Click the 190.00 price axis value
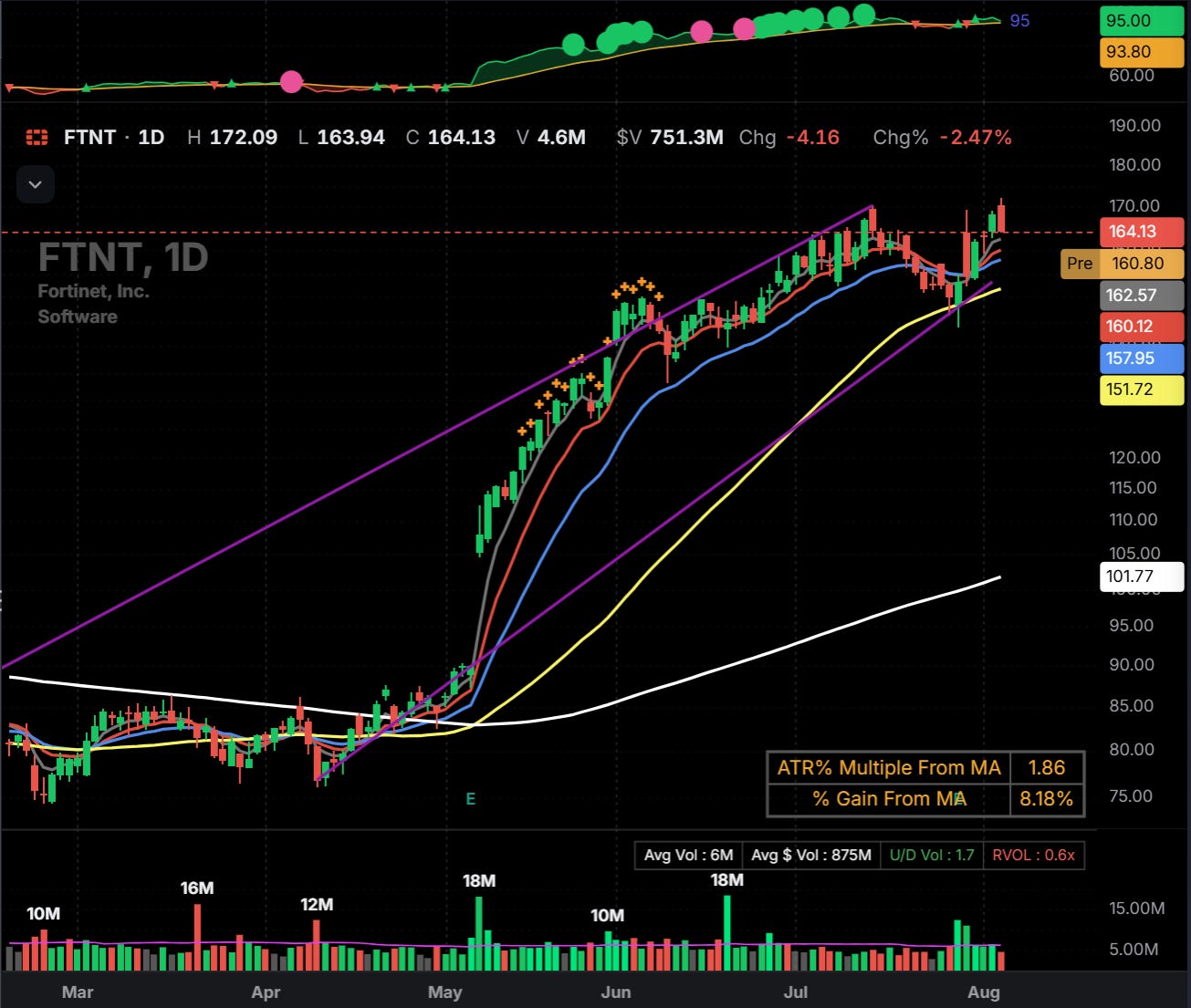Screen dimensions: 1191x1008 coord(1134,125)
